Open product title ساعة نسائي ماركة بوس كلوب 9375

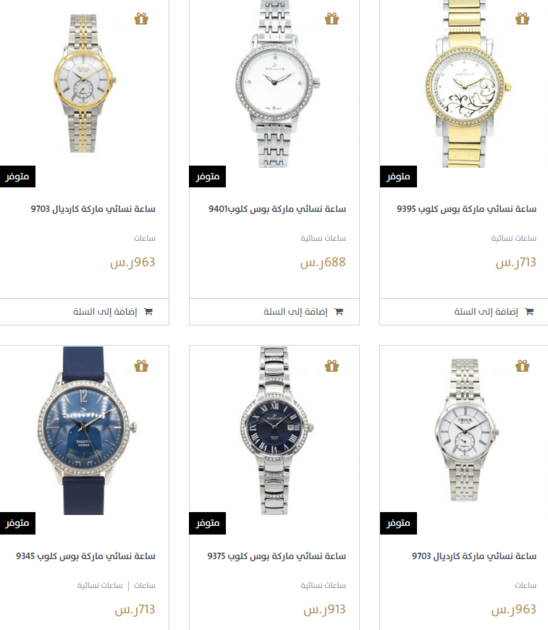(x=276, y=556)
